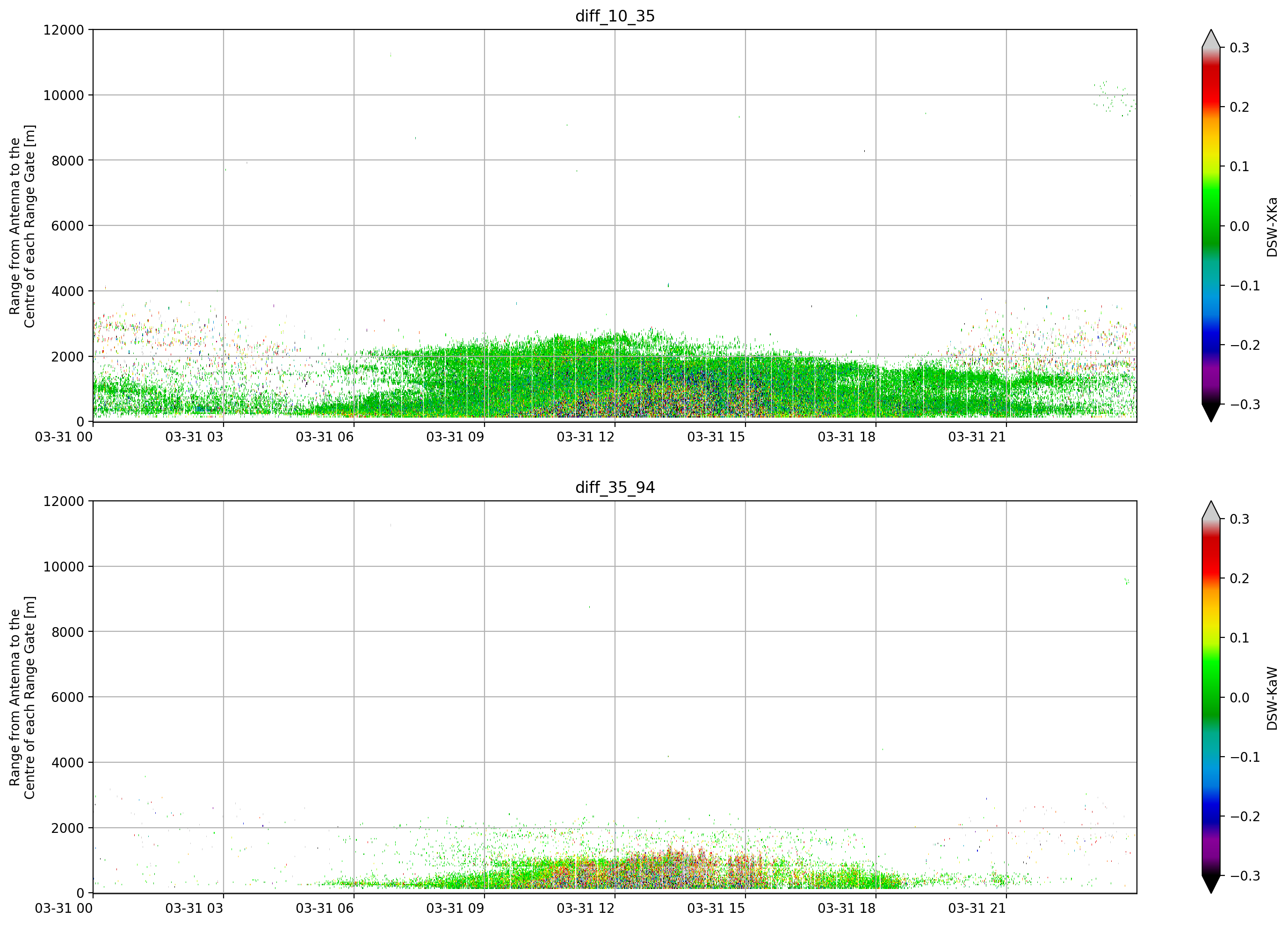This screenshot has width=1288, height=925.
Task: Click '03-31 12' x-tick under diff_10_35 plot
Action: click(586, 437)
